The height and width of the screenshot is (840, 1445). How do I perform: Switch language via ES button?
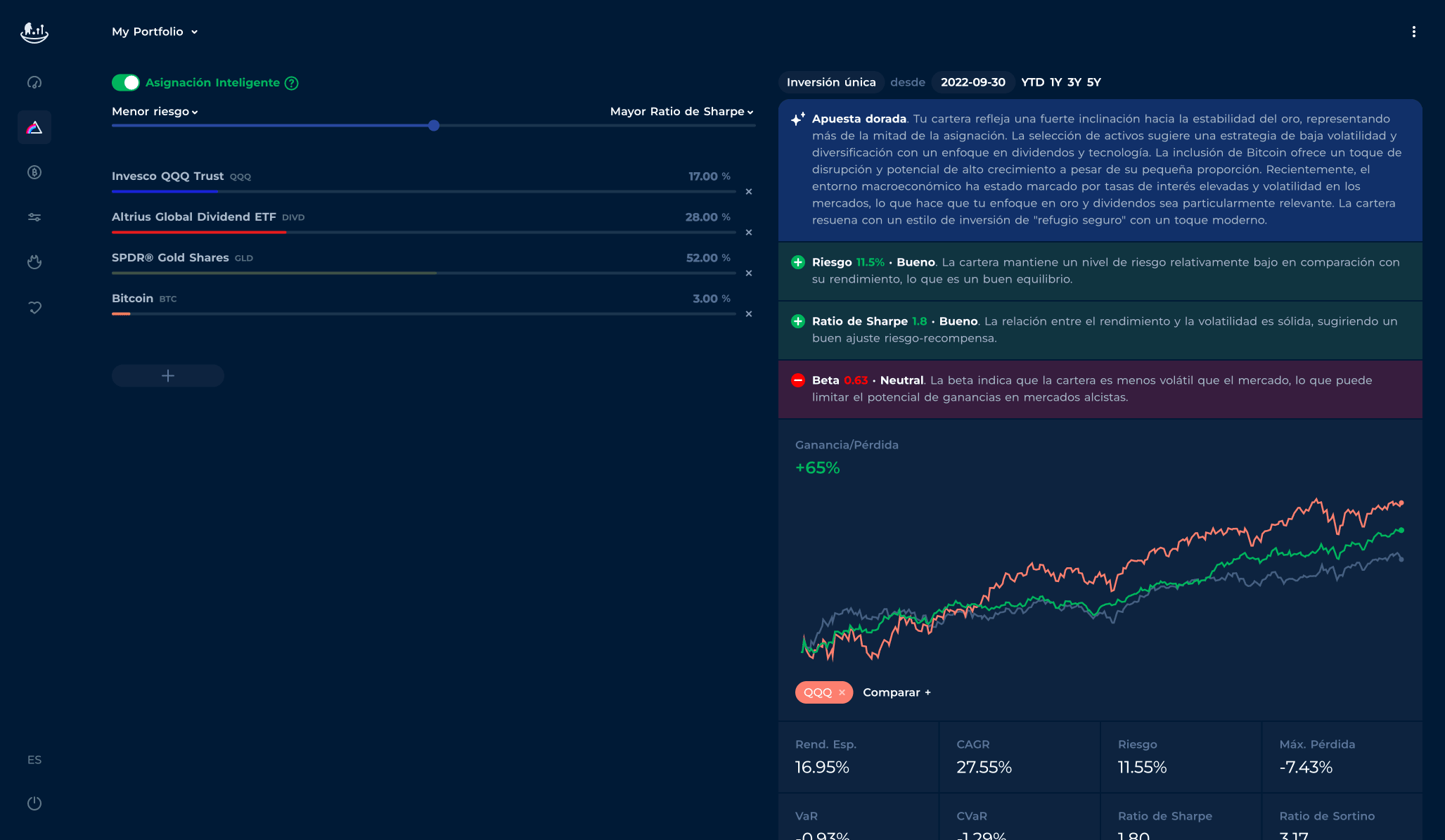click(x=34, y=760)
